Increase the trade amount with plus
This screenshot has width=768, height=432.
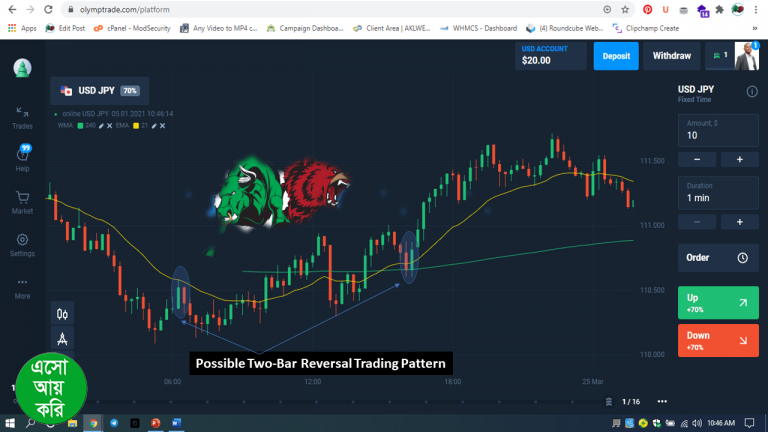(739, 159)
